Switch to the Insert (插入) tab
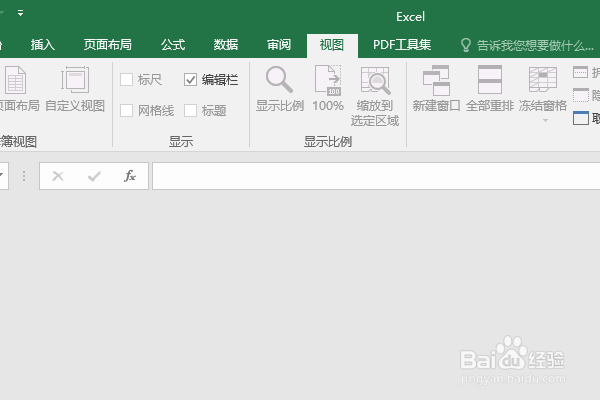600x400 pixels. point(42,45)
